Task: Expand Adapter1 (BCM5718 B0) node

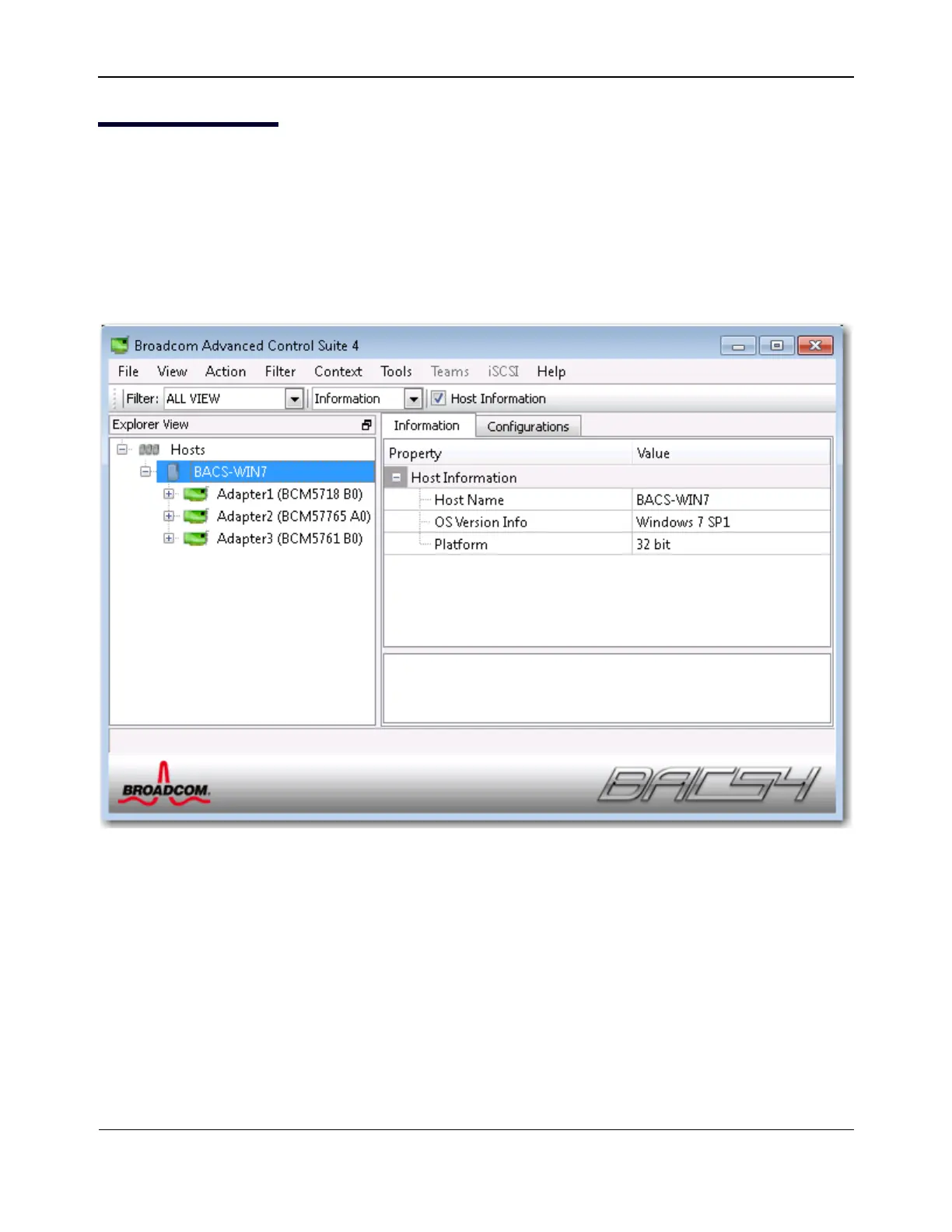Action: [169, 494]
